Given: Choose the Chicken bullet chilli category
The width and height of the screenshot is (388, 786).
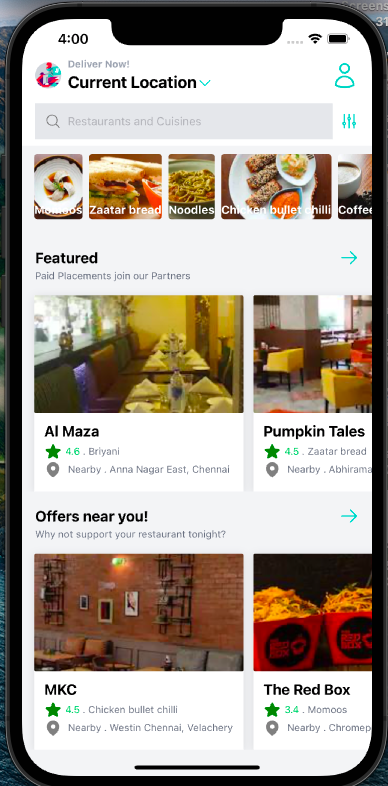Looking at the screenshot, I should tap(276, 186).
